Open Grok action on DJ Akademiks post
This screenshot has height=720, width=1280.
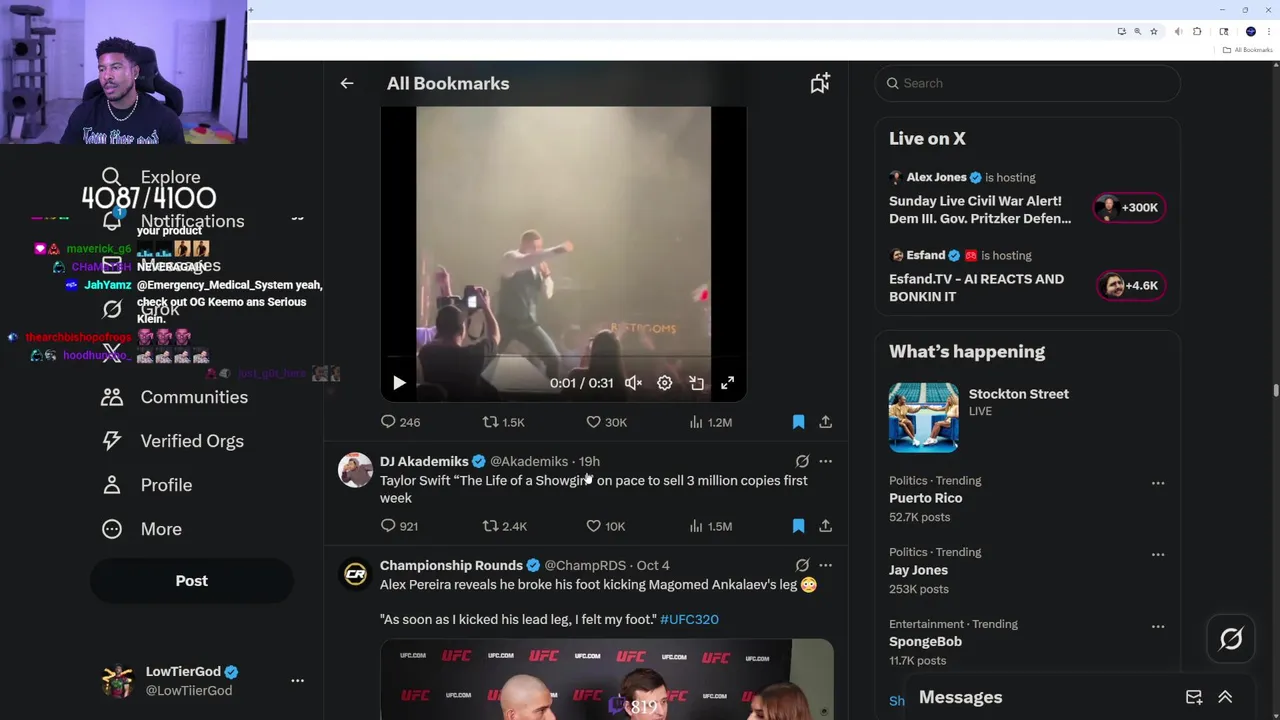(x=802, y=461)
